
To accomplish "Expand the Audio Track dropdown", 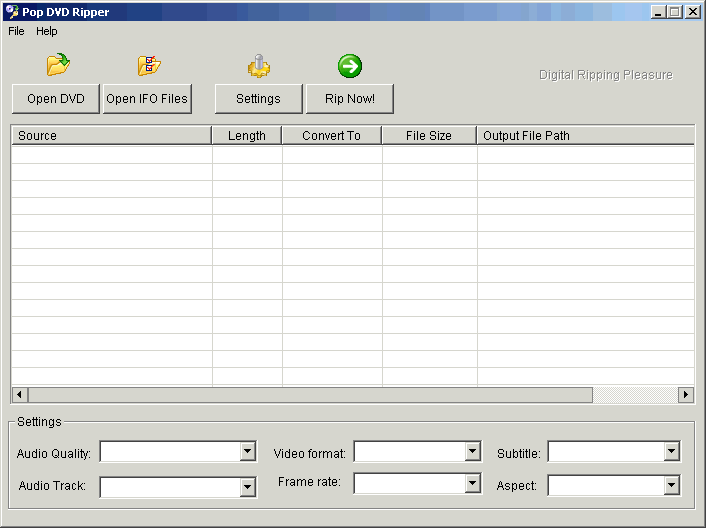I will (x=248, y=487).
